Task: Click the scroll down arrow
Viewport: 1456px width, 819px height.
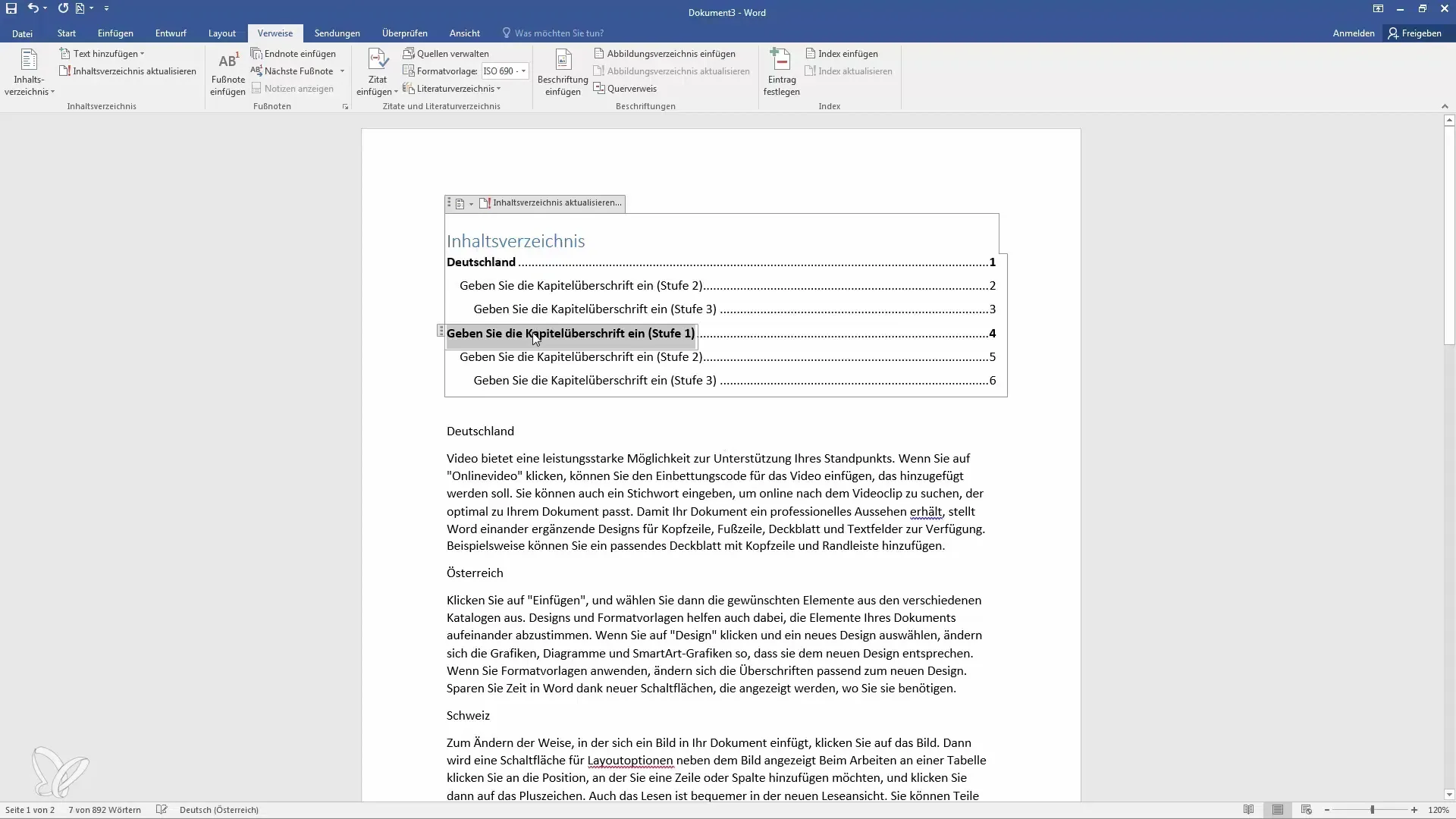Action: pyautogui.click(x=1449, y=795)
